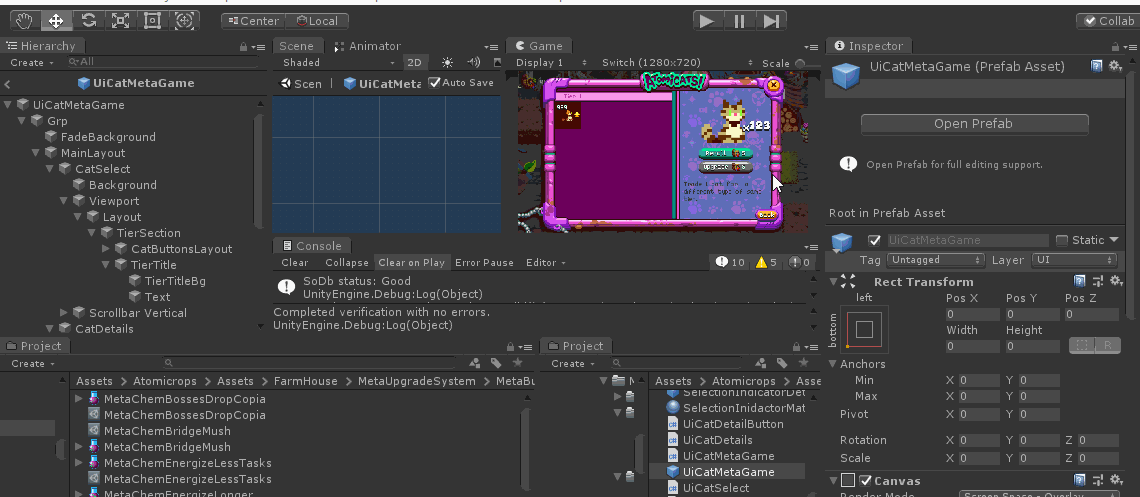Viewport: 1140px width, 497px height.
Task: Switch to the Inspector tab
Action: (x=869, y=46)
